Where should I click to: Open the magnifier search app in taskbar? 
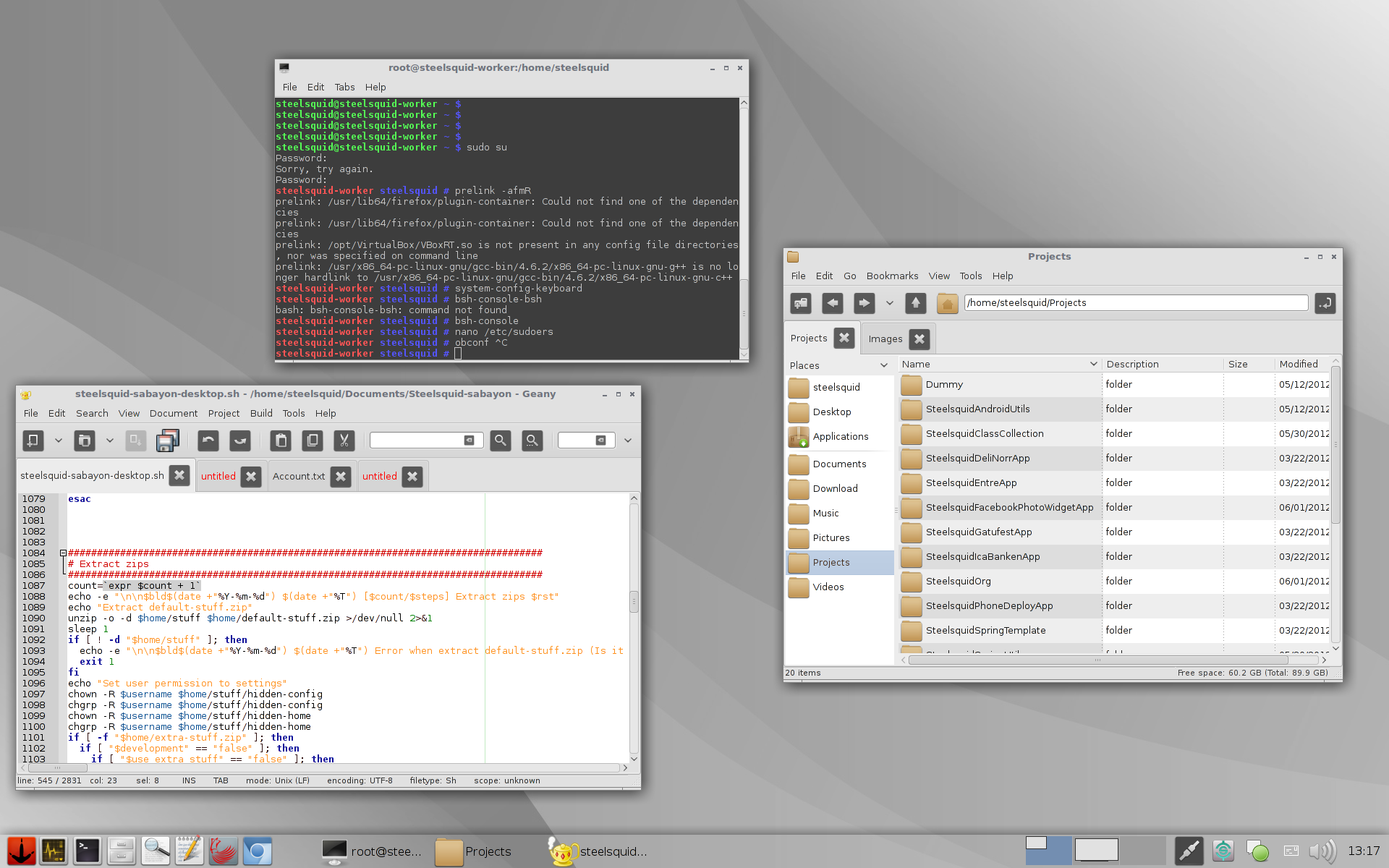[x=156, y=851]
